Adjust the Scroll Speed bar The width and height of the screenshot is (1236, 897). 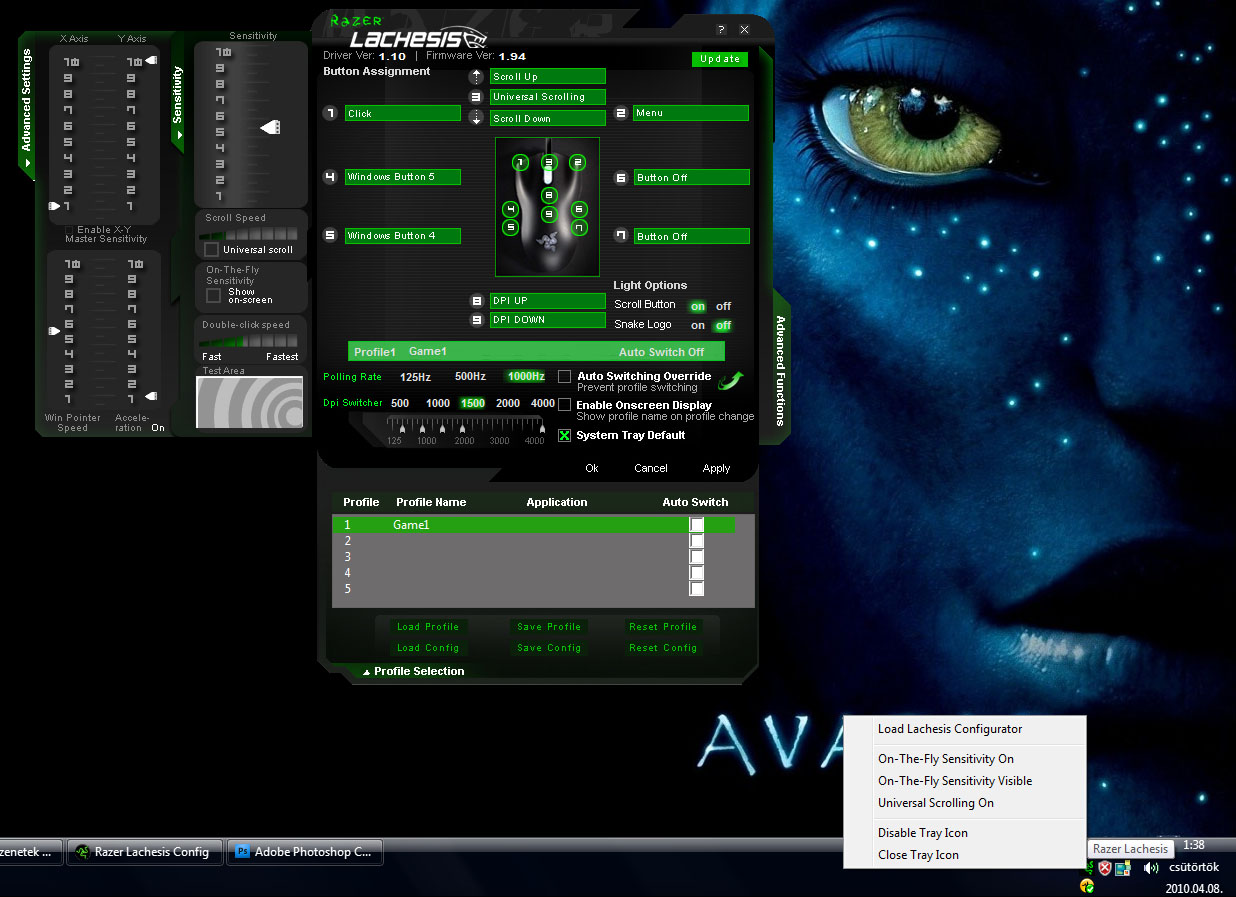point(249,233)
